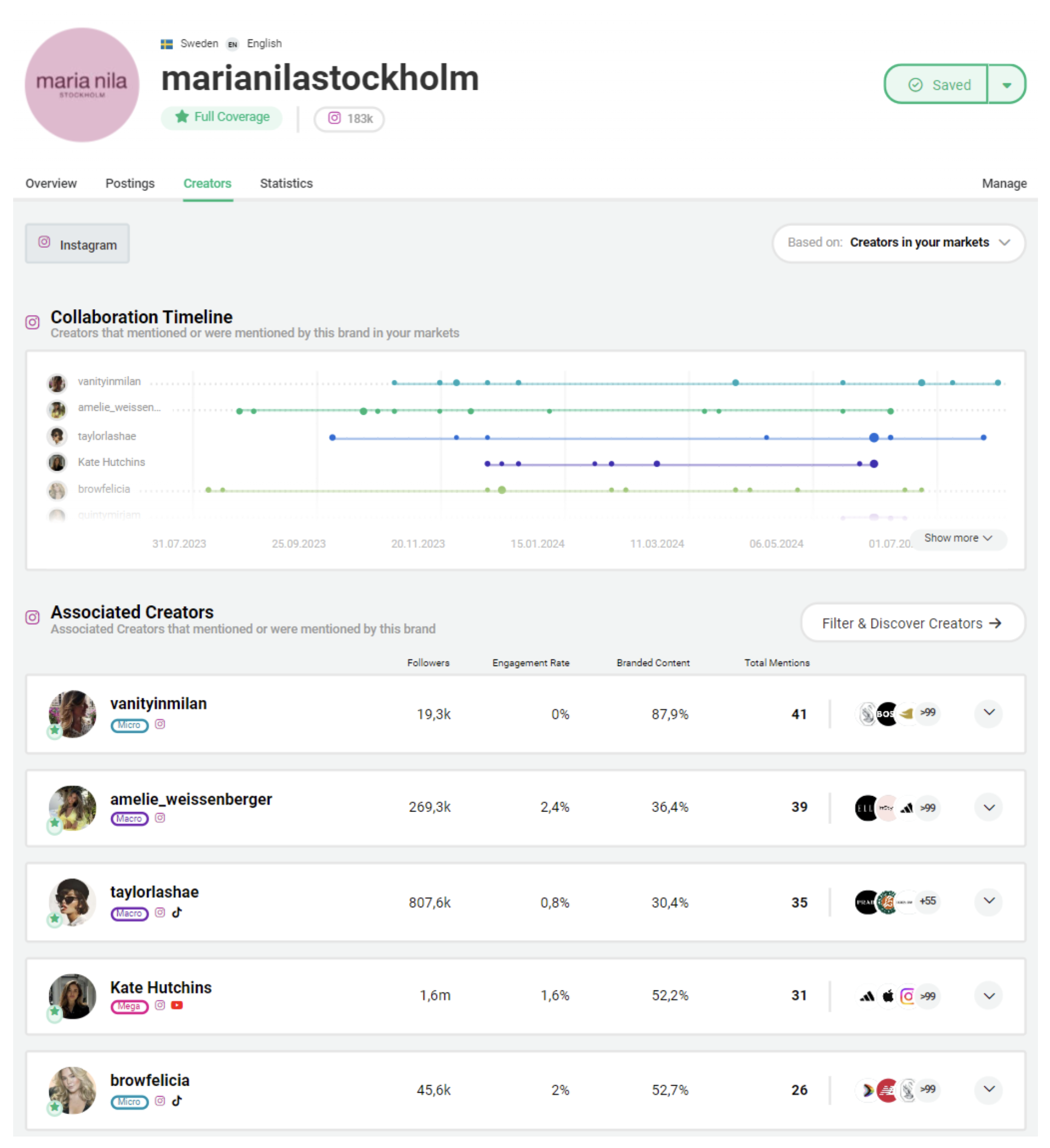Select the TikTok icon on taylorlashae's row

177,913
